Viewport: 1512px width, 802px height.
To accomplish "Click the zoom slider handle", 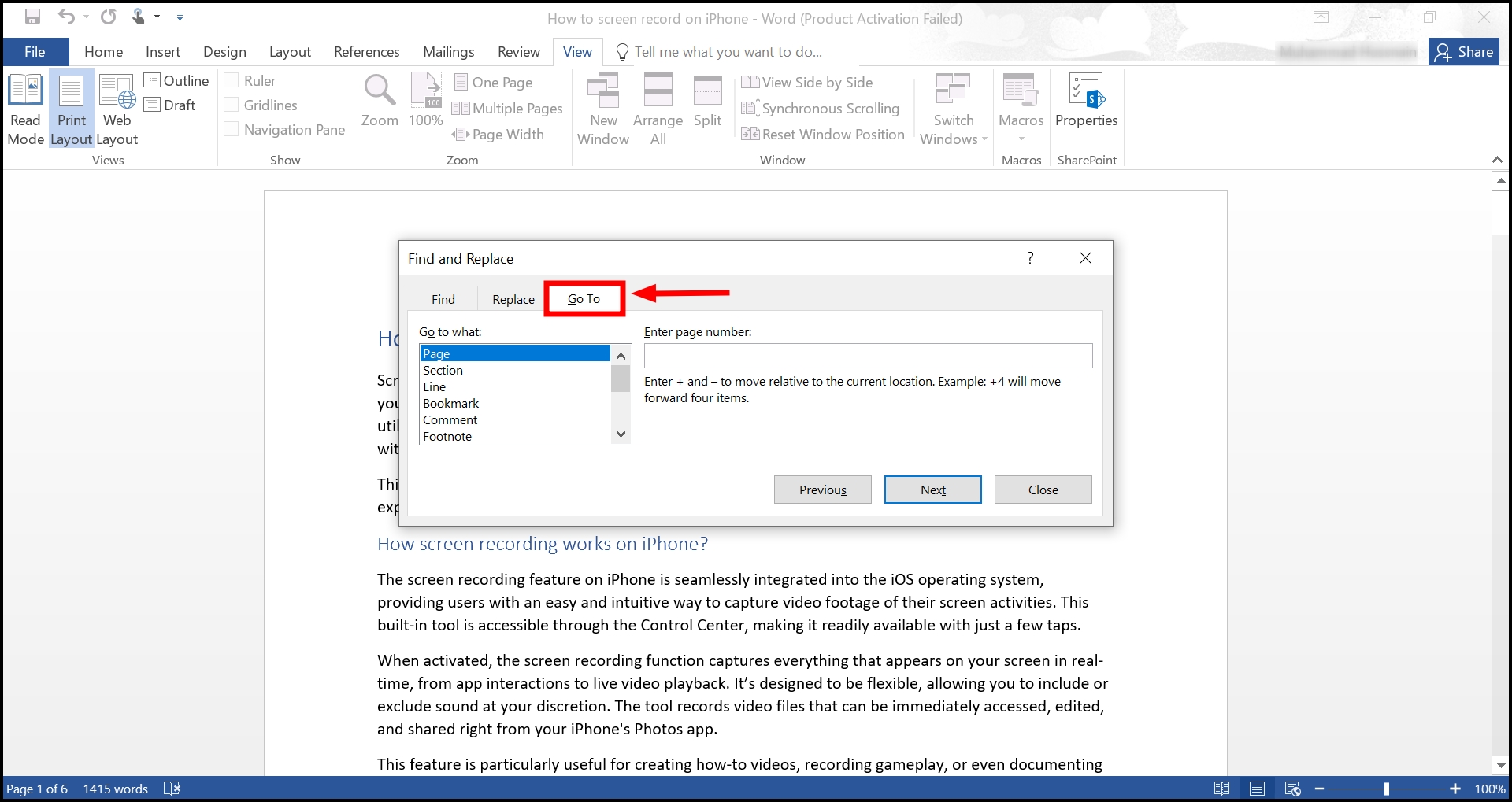I will tap(1387, 789).
